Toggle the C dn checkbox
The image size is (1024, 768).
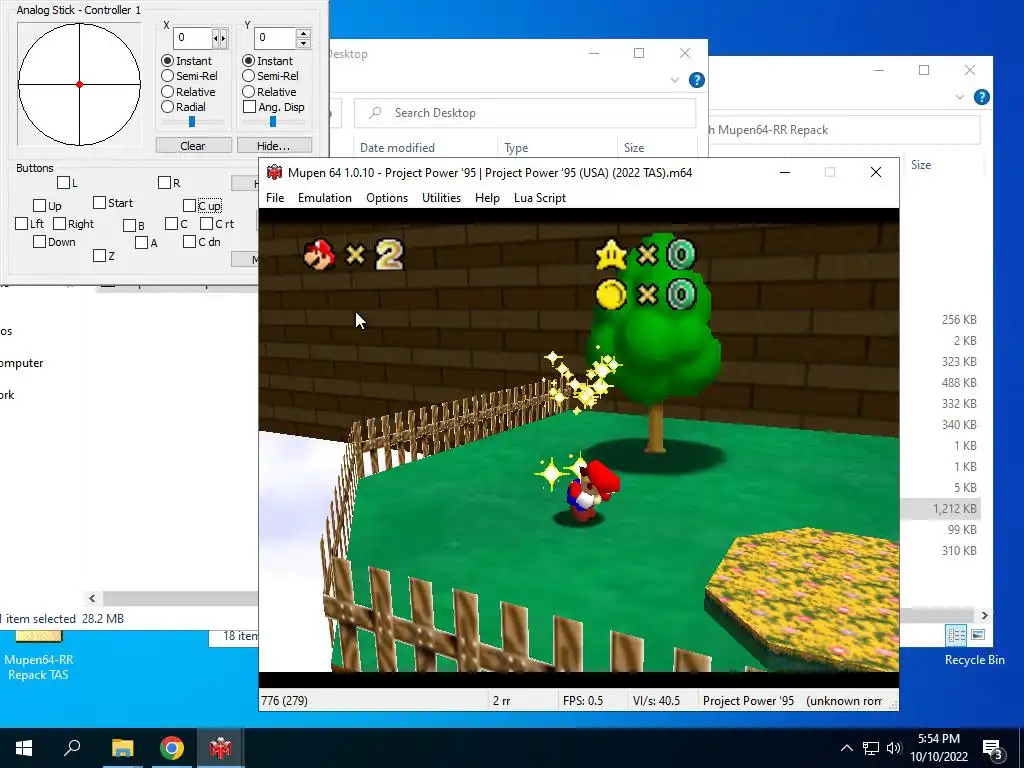189,242
